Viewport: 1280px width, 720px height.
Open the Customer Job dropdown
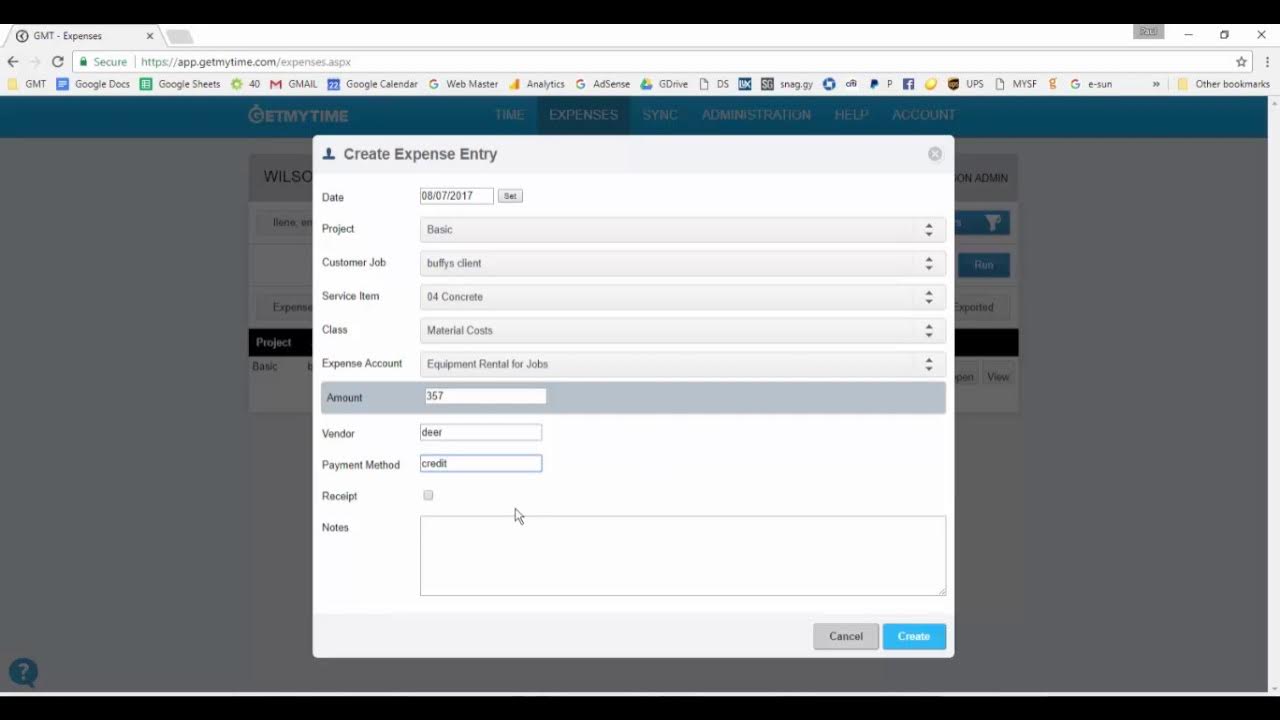coord(683,263)
